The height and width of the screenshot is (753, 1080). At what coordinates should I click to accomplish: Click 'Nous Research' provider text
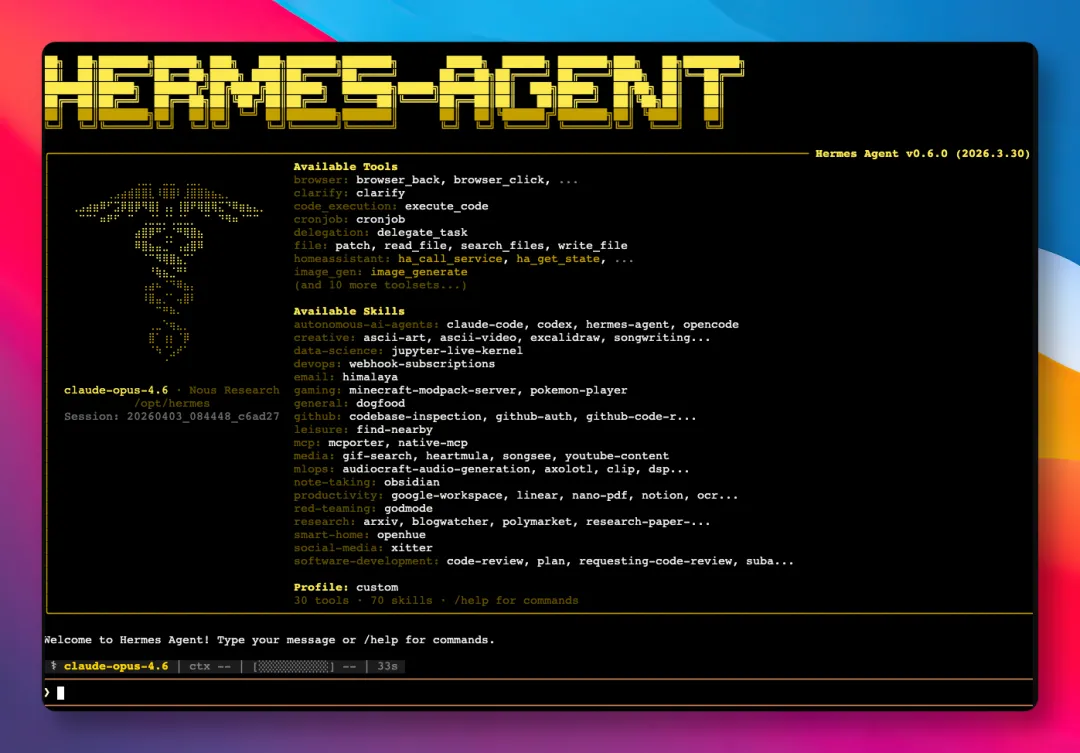click(234, 390)
